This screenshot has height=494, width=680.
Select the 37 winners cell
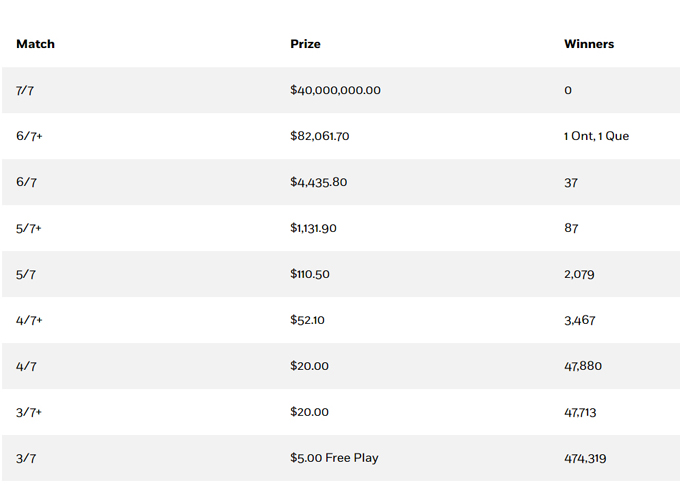coord(570,183)
